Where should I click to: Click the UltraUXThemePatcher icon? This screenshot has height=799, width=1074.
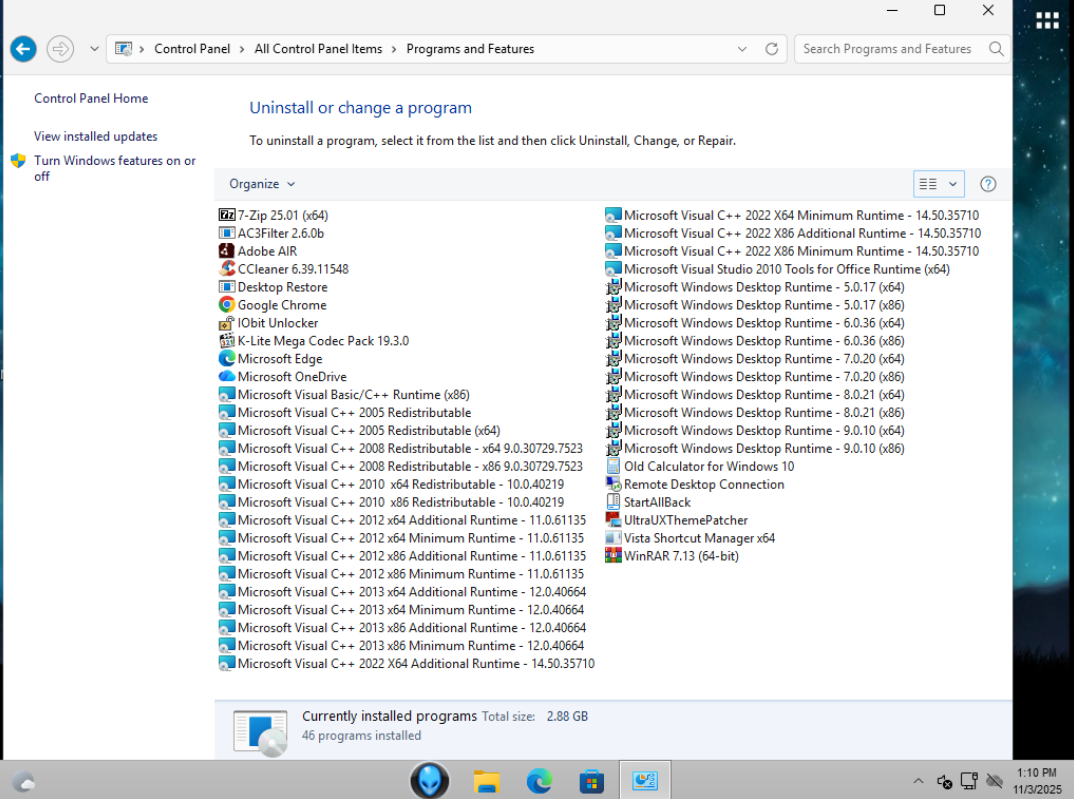tap(613, 520)
